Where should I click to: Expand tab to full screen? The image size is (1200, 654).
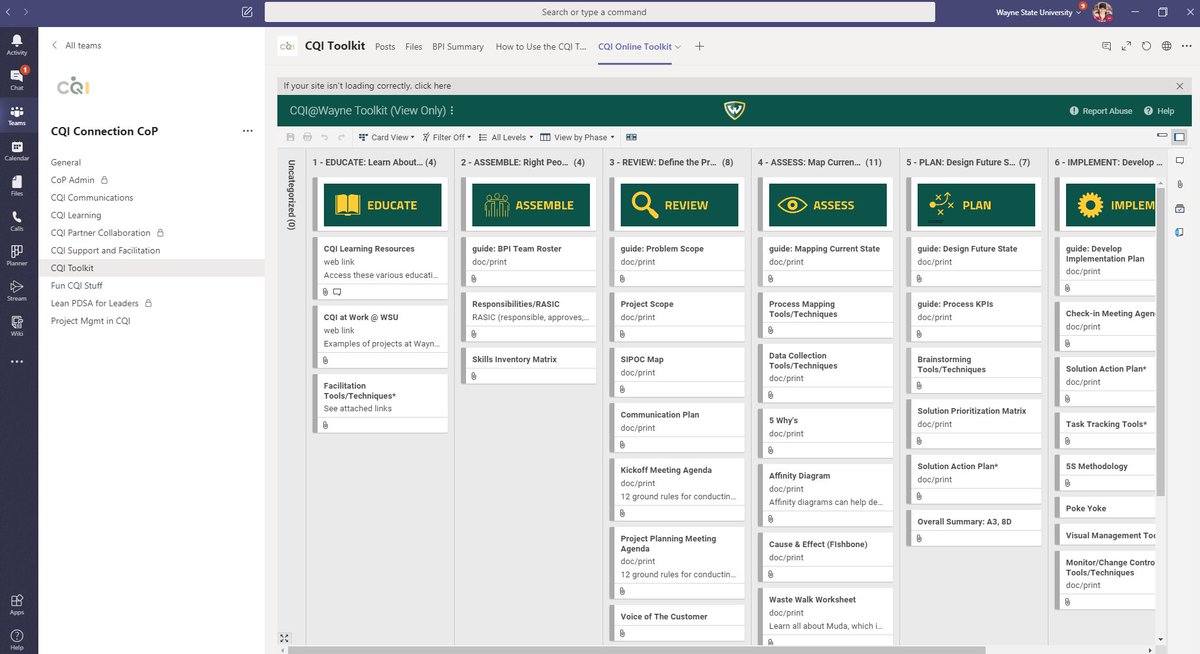coord(1126,46)
